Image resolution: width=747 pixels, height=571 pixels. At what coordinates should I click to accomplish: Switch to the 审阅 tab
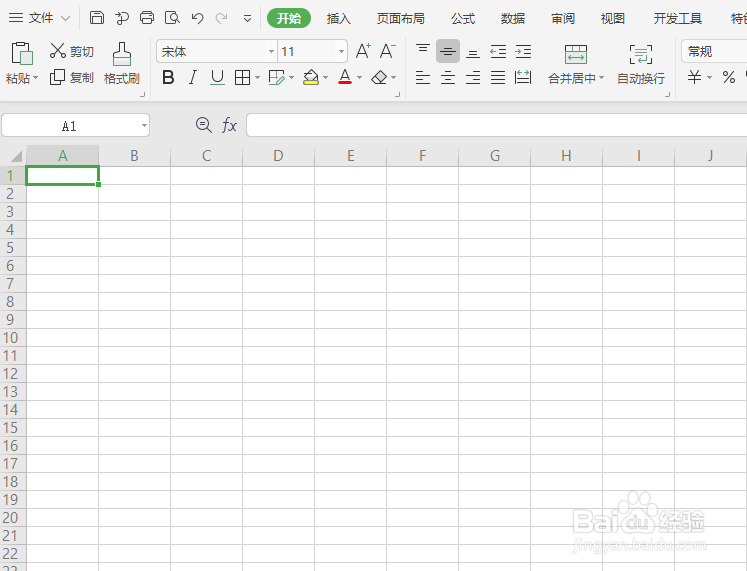coord(563,19)
